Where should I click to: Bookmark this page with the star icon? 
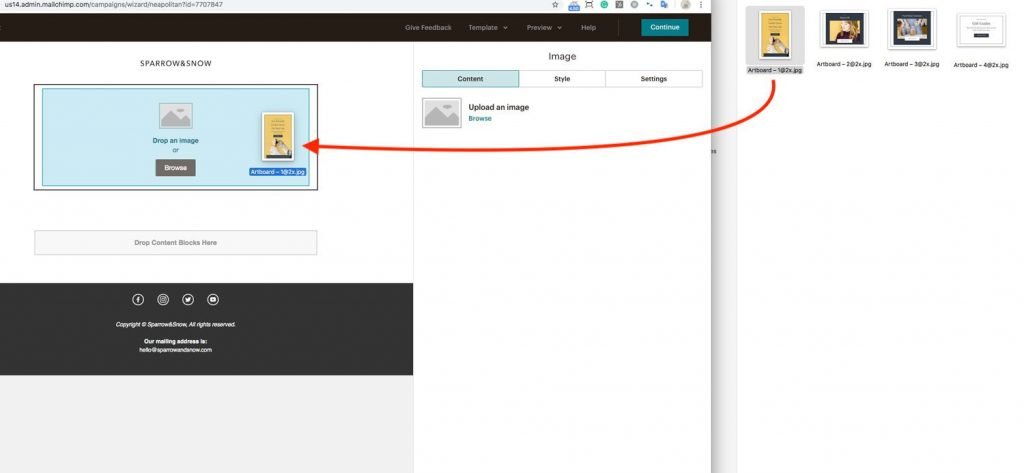pyautogui.click(x=555, y=5)
